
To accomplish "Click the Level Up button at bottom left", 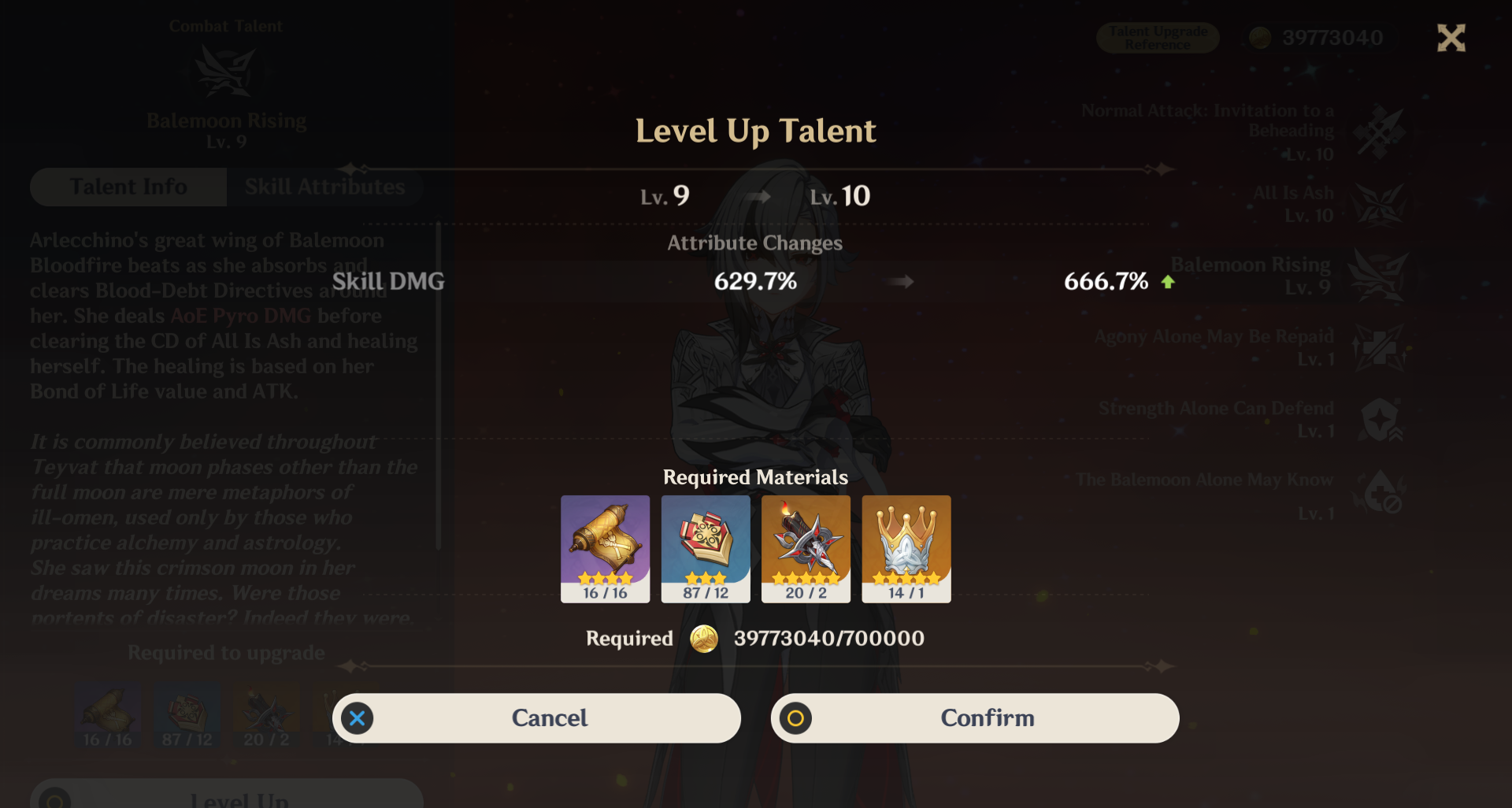I will click(x=227, y=794).
